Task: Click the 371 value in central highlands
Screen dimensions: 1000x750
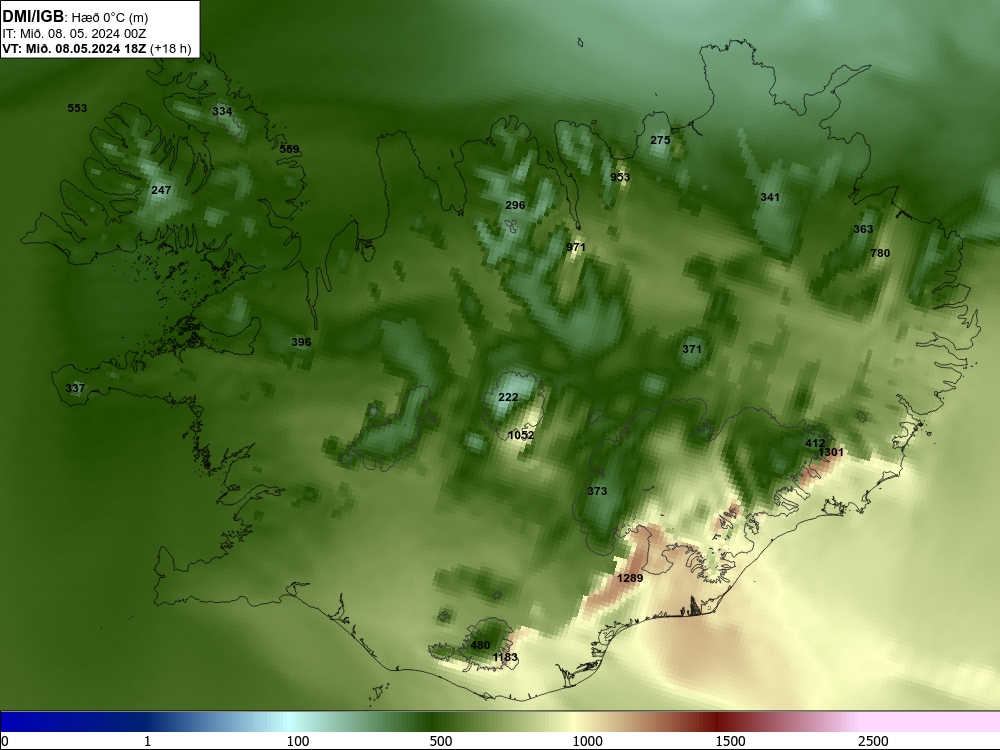Action: 692,349
